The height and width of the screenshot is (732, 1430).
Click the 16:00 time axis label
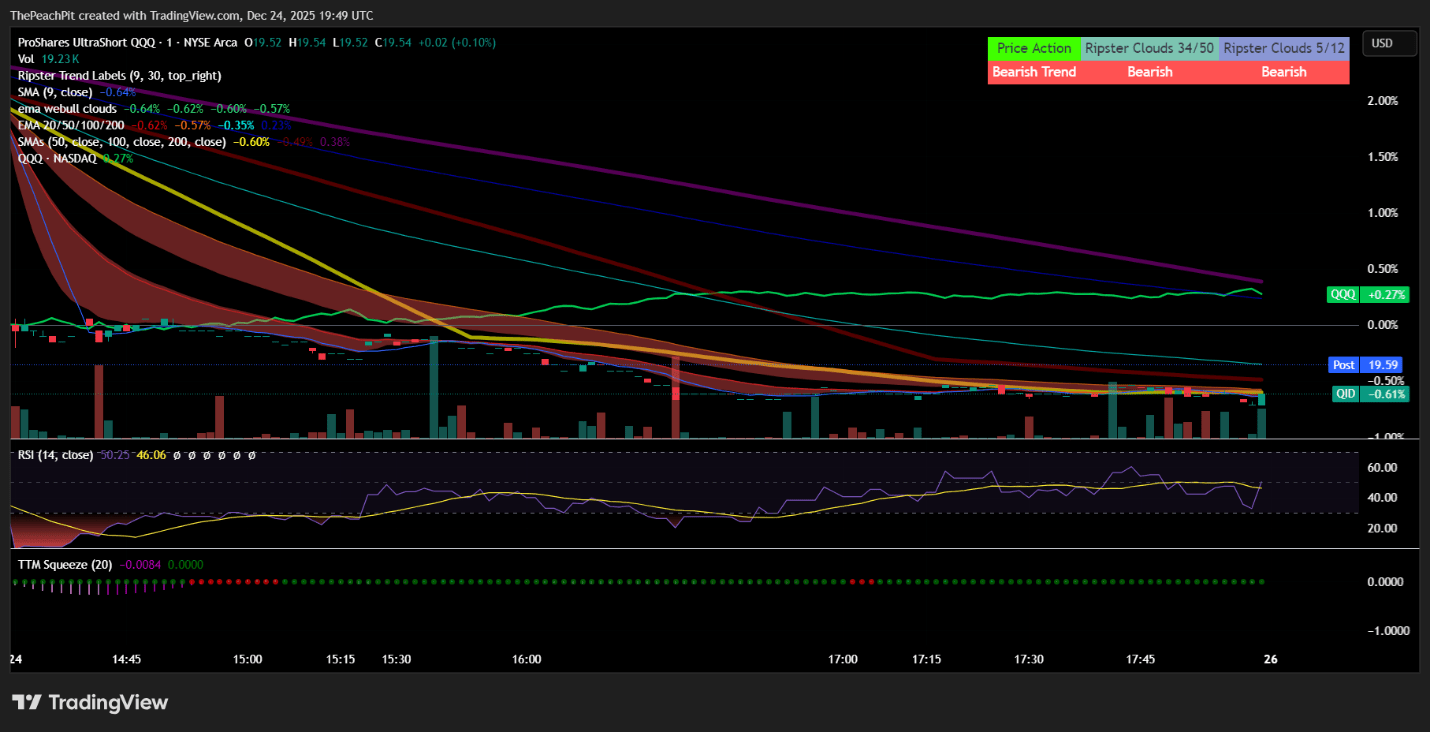pyautogui.click(x=526, y=660)
